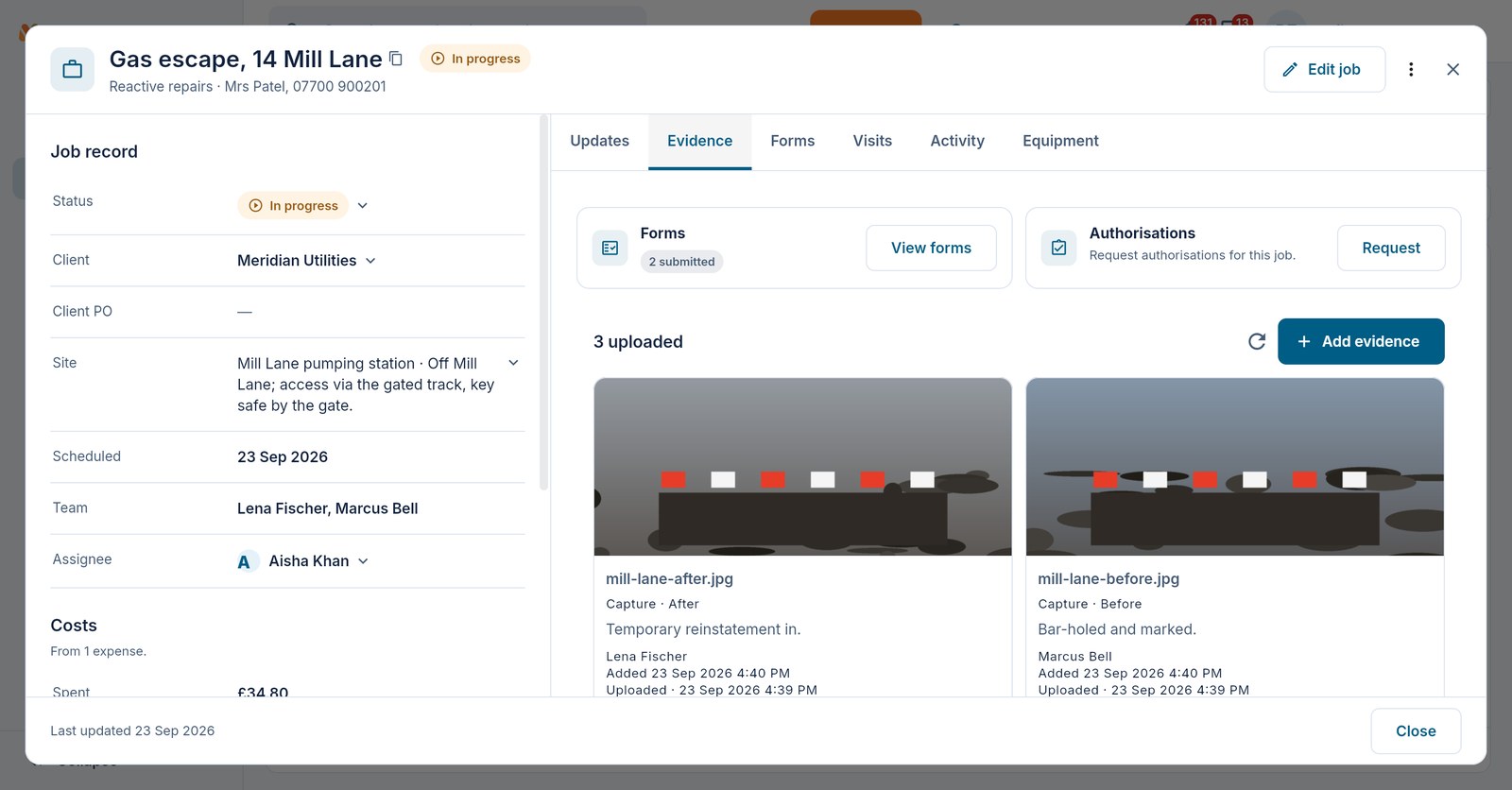Image resolution: width=1512 pixels, height=790 pixels.
Task: Go to the Visits tab
Action: (872, 141)
